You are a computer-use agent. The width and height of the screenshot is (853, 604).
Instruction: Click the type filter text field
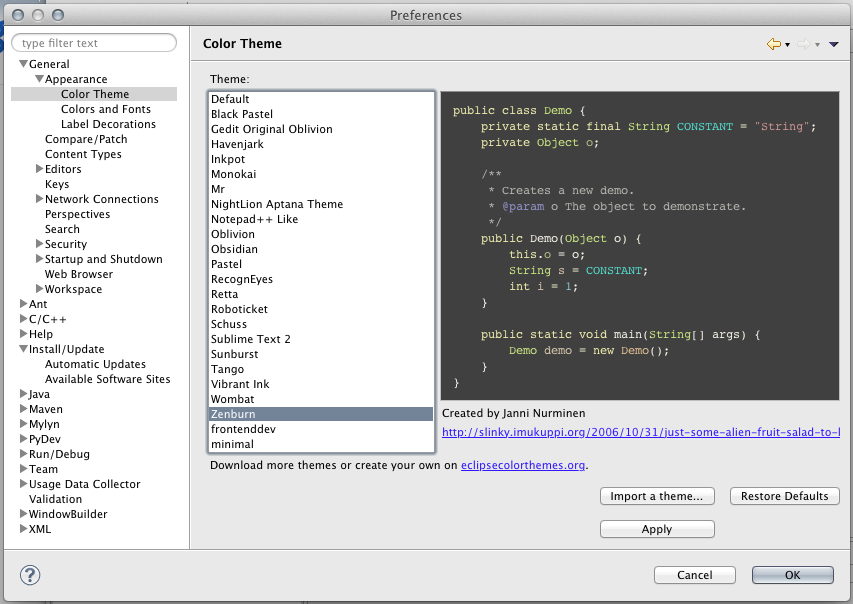coord(94,43)
